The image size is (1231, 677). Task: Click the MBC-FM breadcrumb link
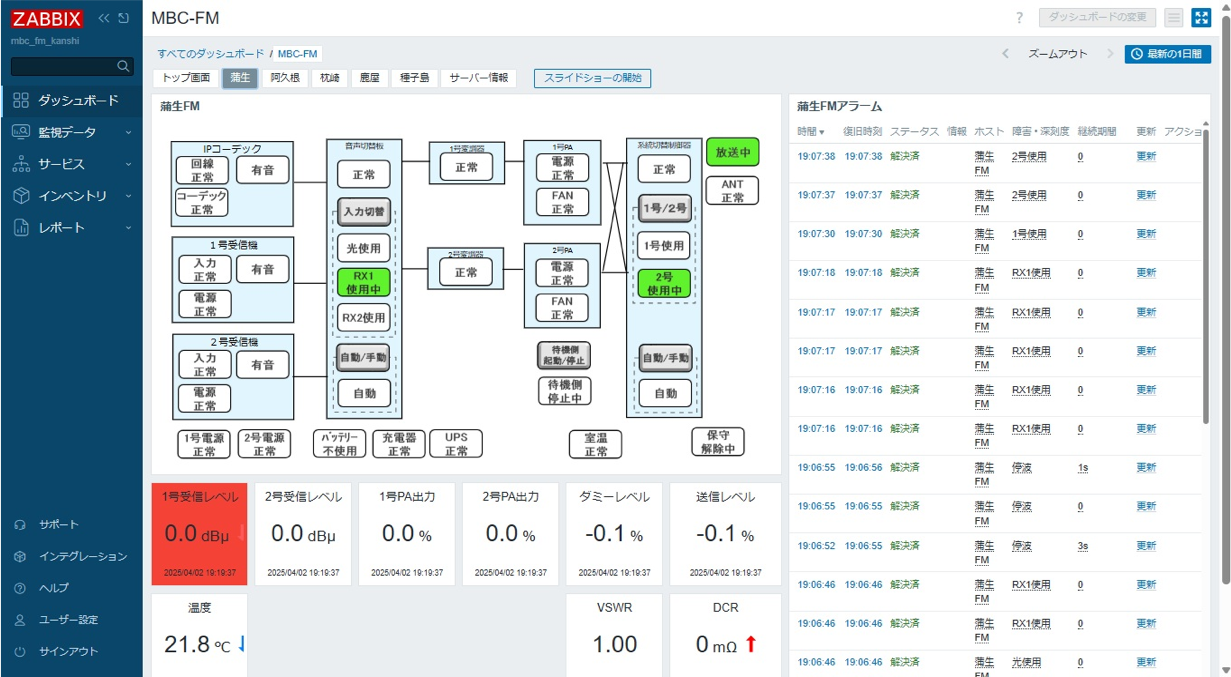point(298,54)
